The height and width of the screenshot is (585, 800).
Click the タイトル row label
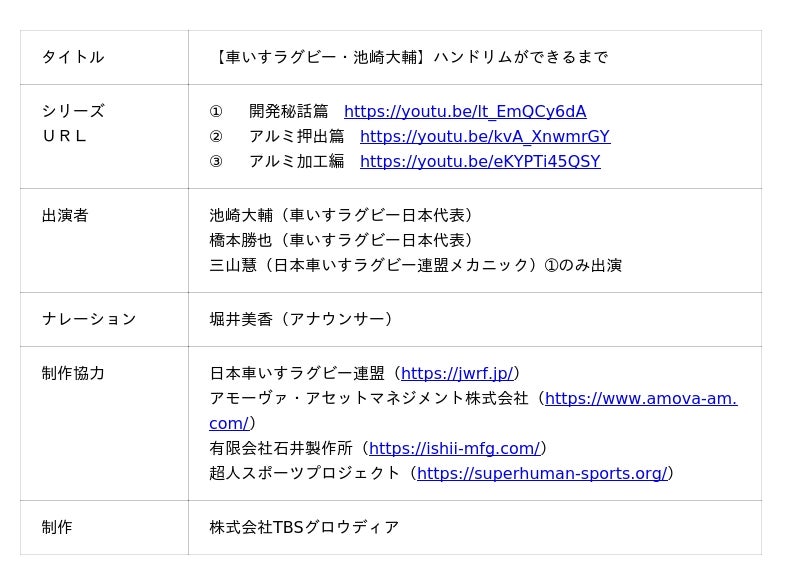click(x=73, y=58)
